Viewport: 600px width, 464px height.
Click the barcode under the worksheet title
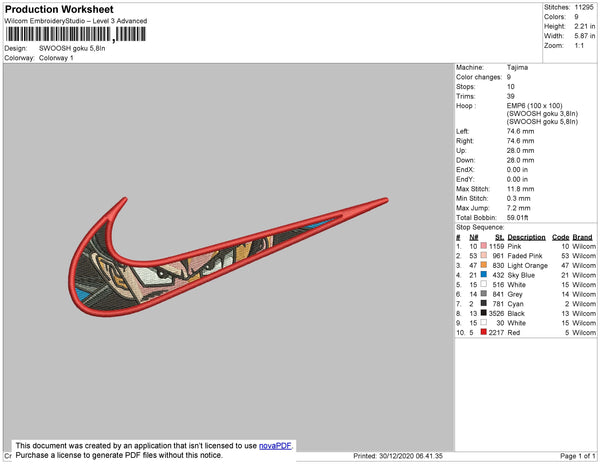click(x=76, y=34)
